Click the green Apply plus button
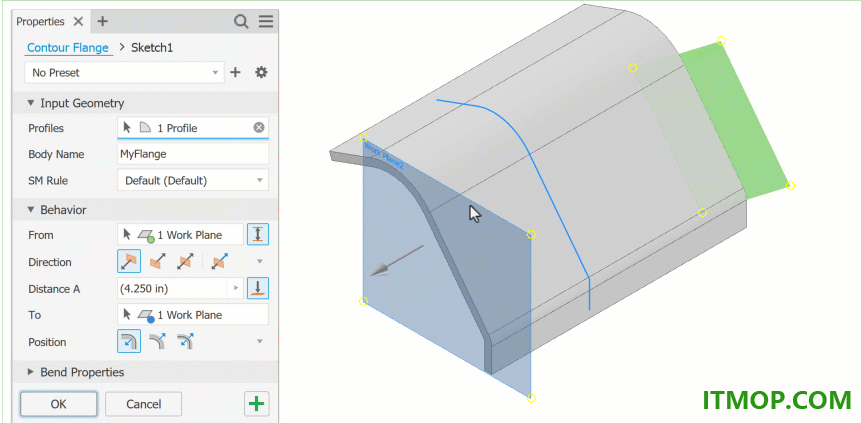 [256, 404]
